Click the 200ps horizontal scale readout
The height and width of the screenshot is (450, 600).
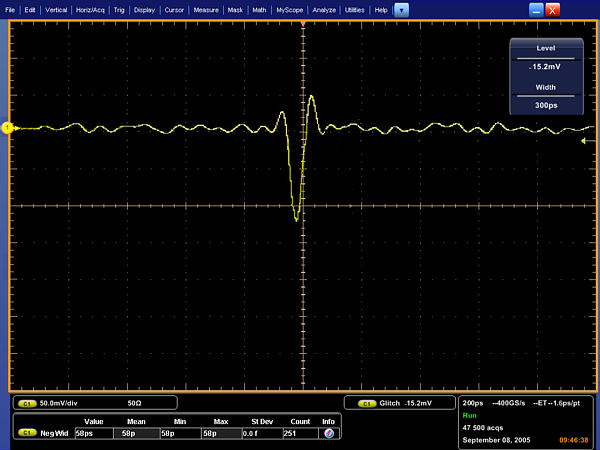[475, 402]
